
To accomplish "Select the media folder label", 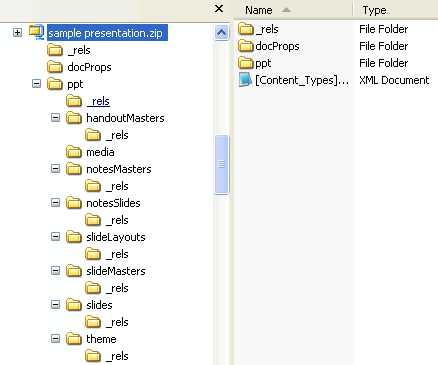I will coord(100,152).
